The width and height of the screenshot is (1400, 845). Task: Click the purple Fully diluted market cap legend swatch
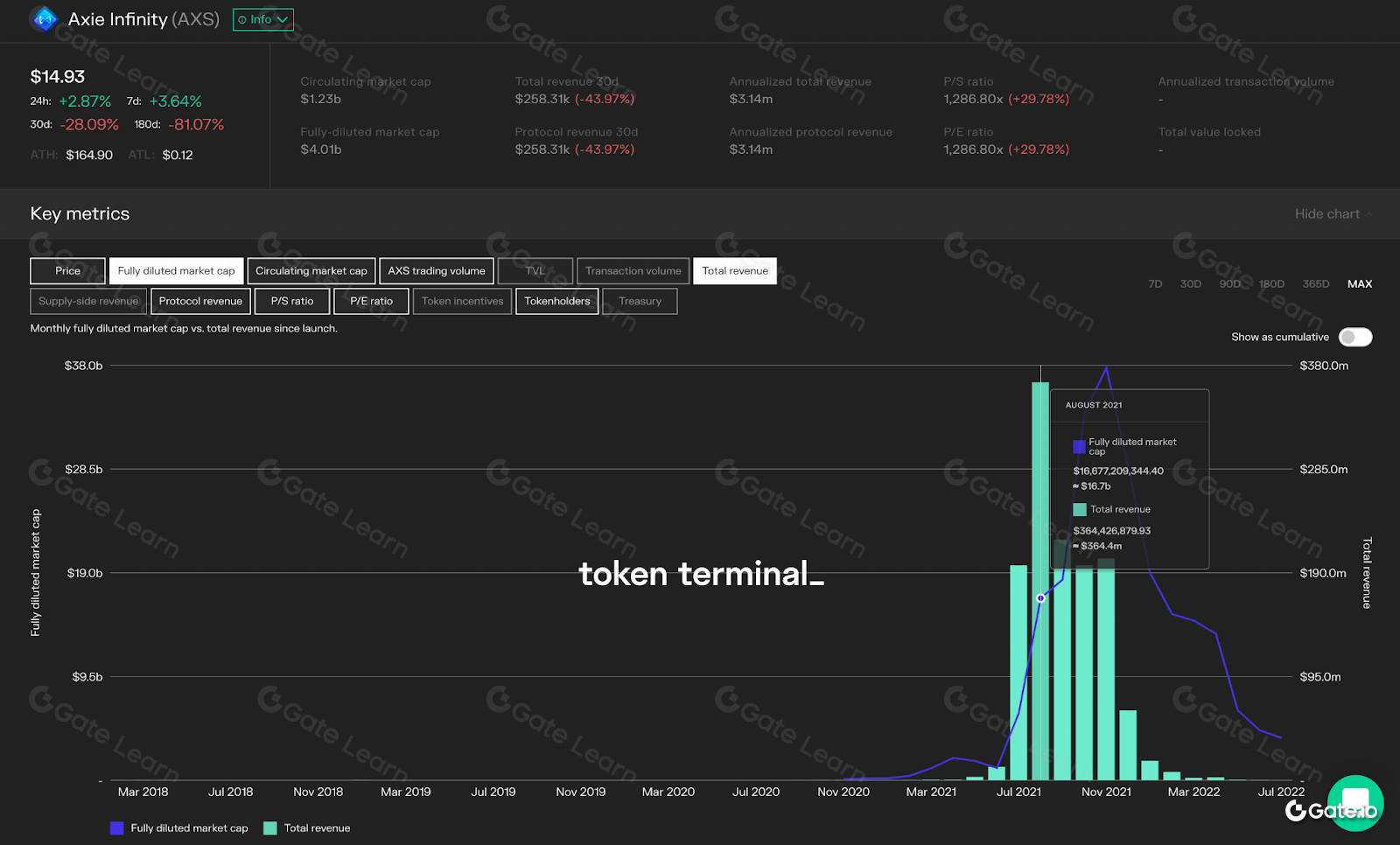tap(116, 828)
